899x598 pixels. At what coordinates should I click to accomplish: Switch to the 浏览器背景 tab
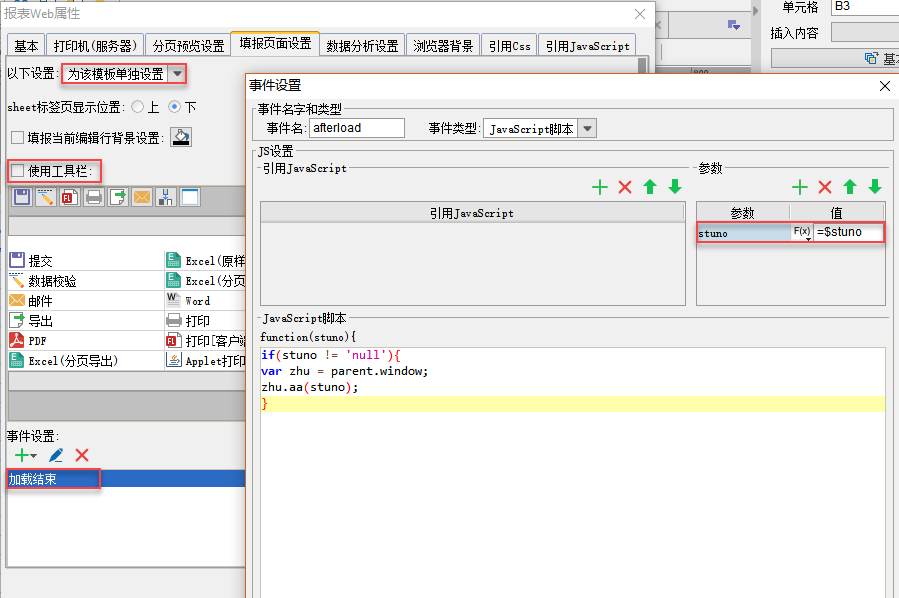click(x=443, y=46)
